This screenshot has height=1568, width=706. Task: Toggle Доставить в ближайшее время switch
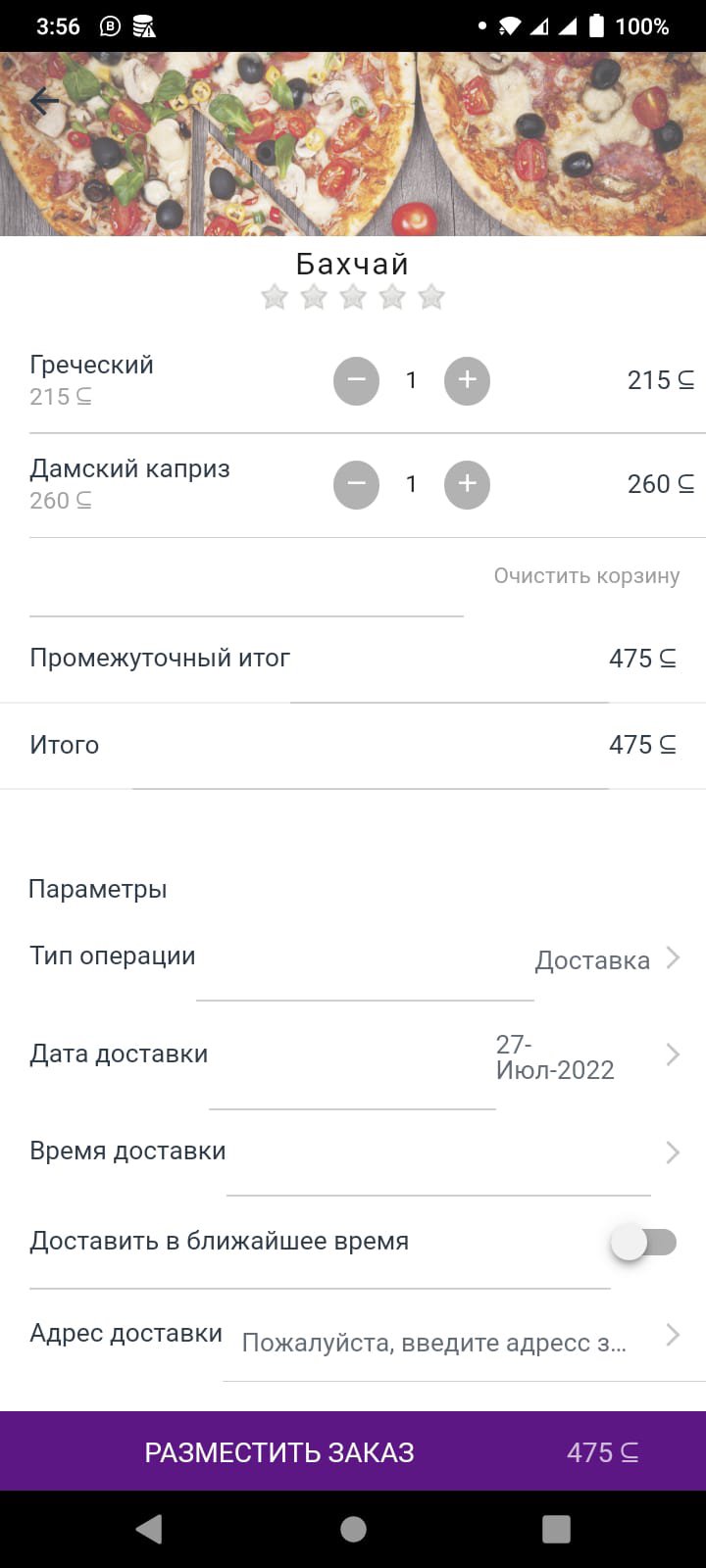(x=644, y=1243)
